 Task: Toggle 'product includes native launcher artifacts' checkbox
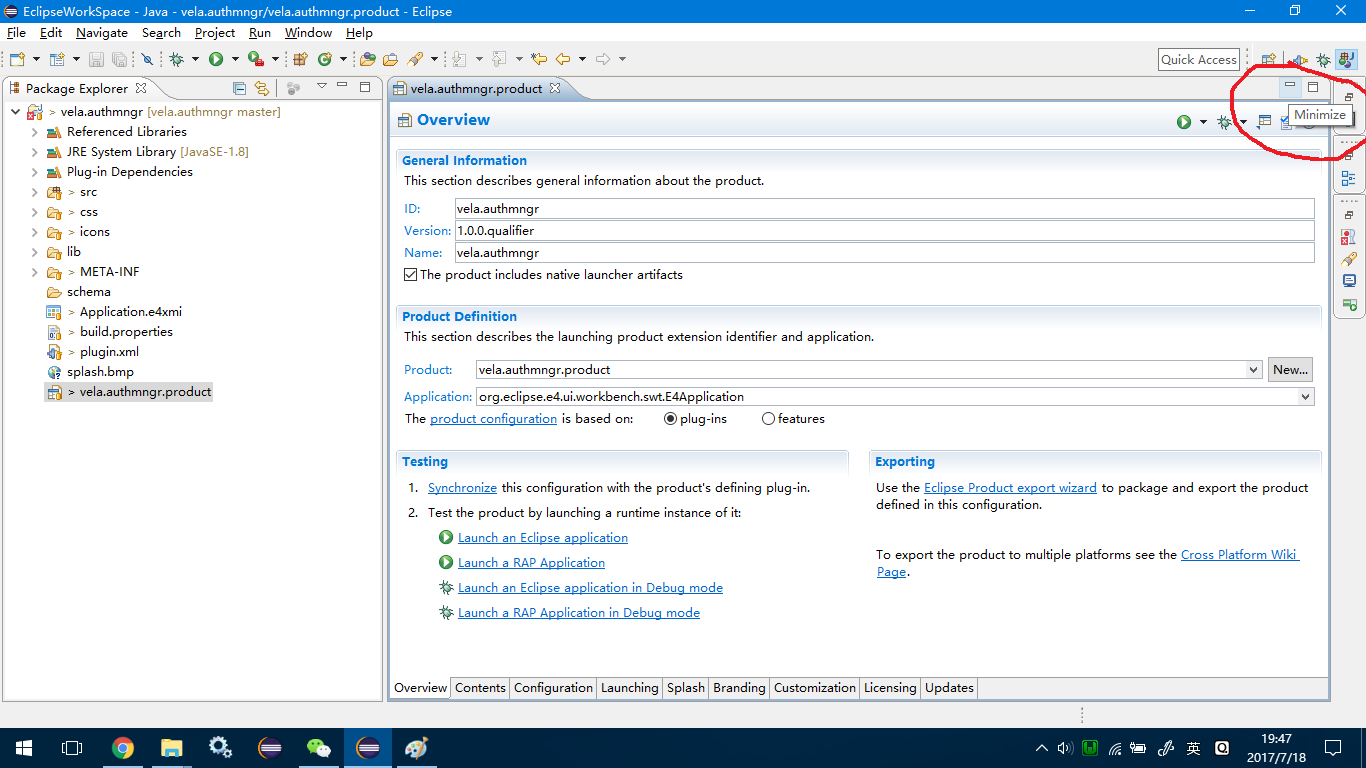coord(410,275)
